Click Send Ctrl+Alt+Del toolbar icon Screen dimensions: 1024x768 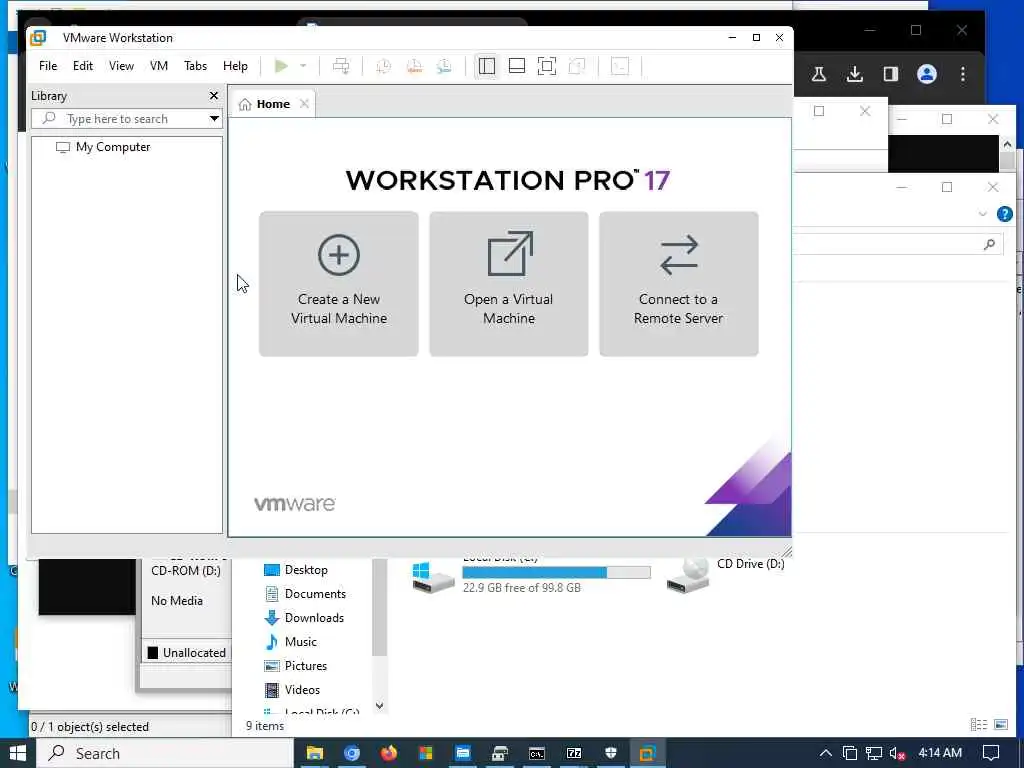341,66
